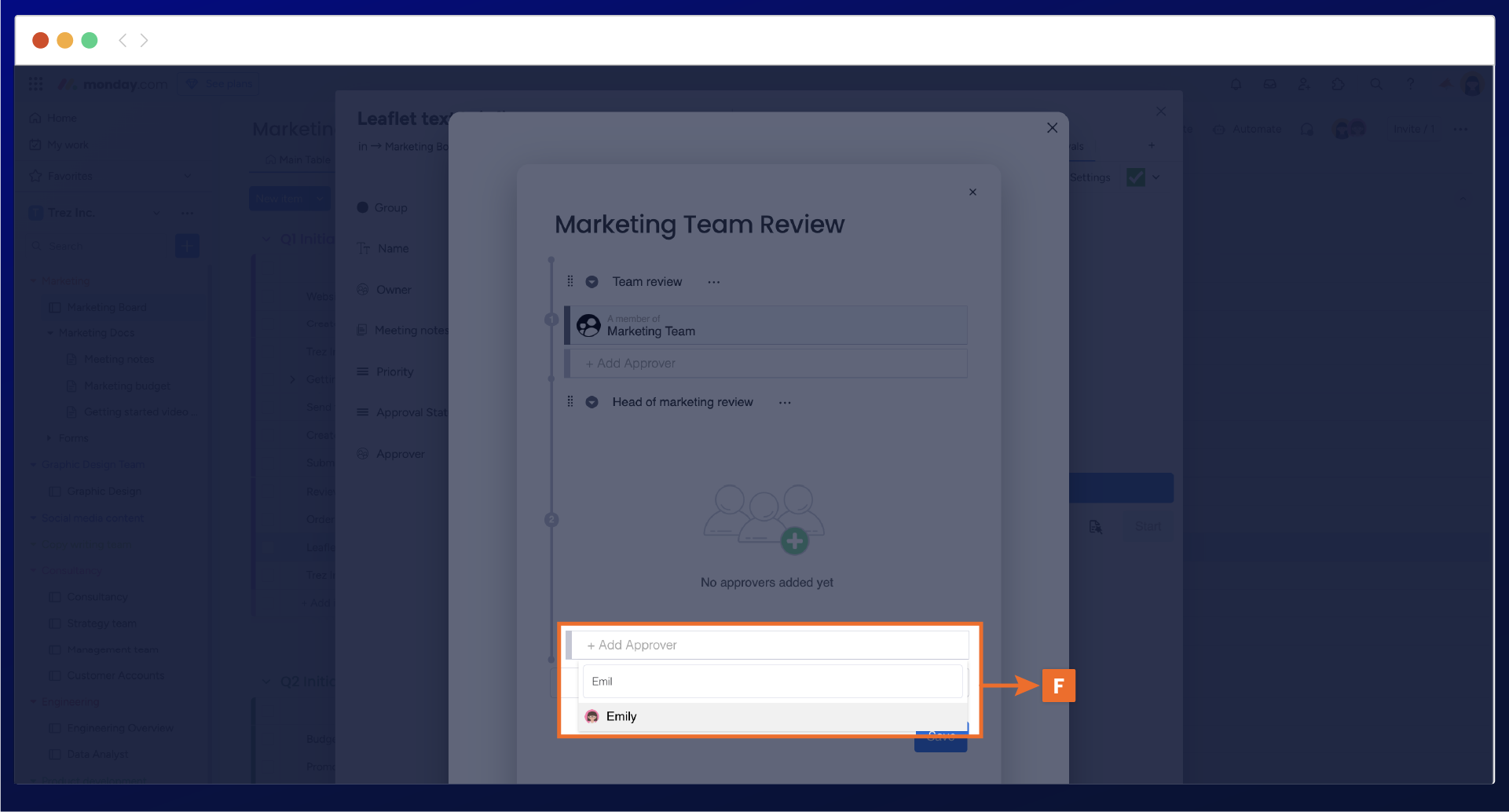Open three-dot menu for Head of marketing review
Image resolution: width=1509 pixels, height=812 pixels.
coord(784,403)
